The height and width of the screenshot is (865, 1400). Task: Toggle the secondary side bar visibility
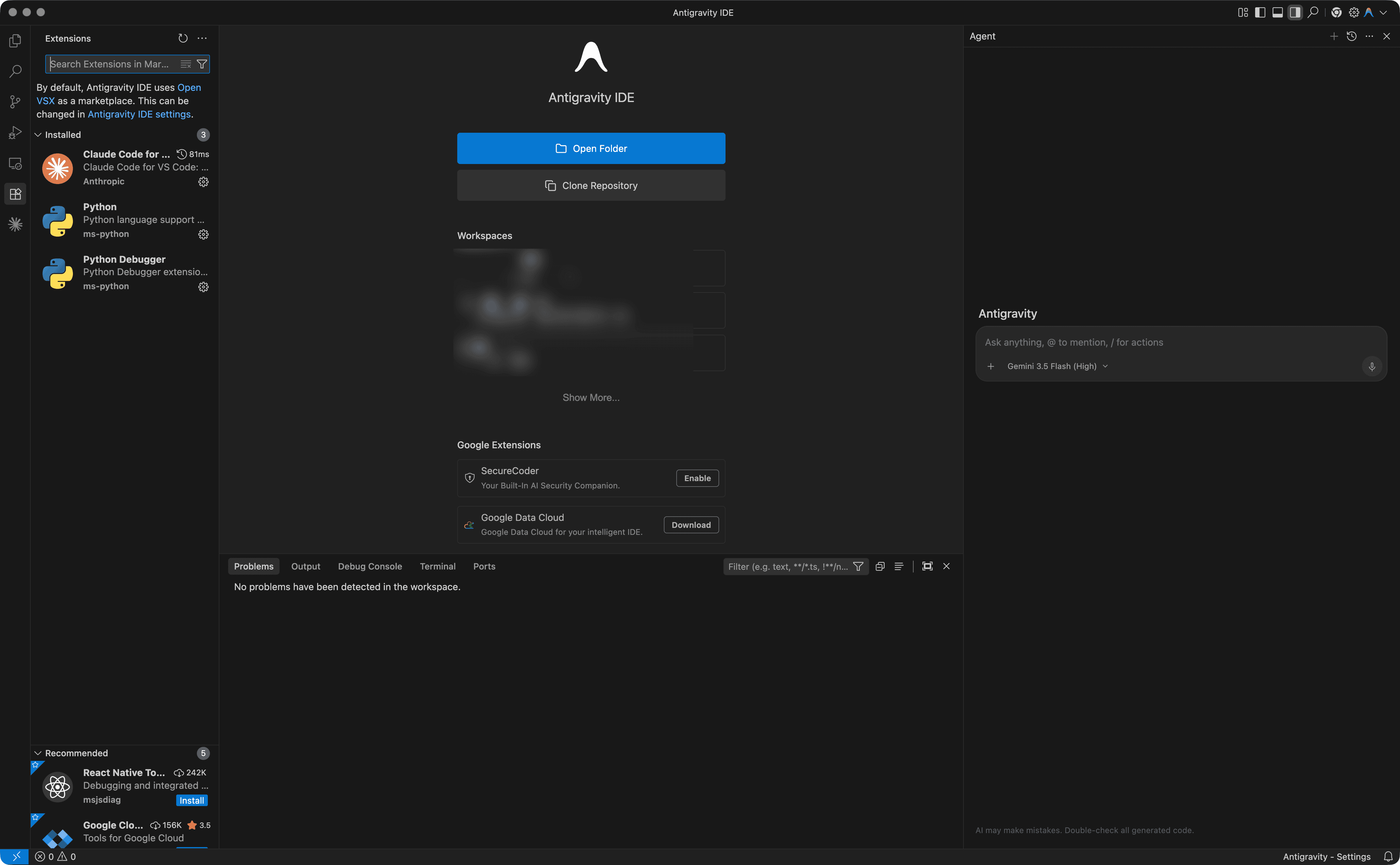point(1295,12)
